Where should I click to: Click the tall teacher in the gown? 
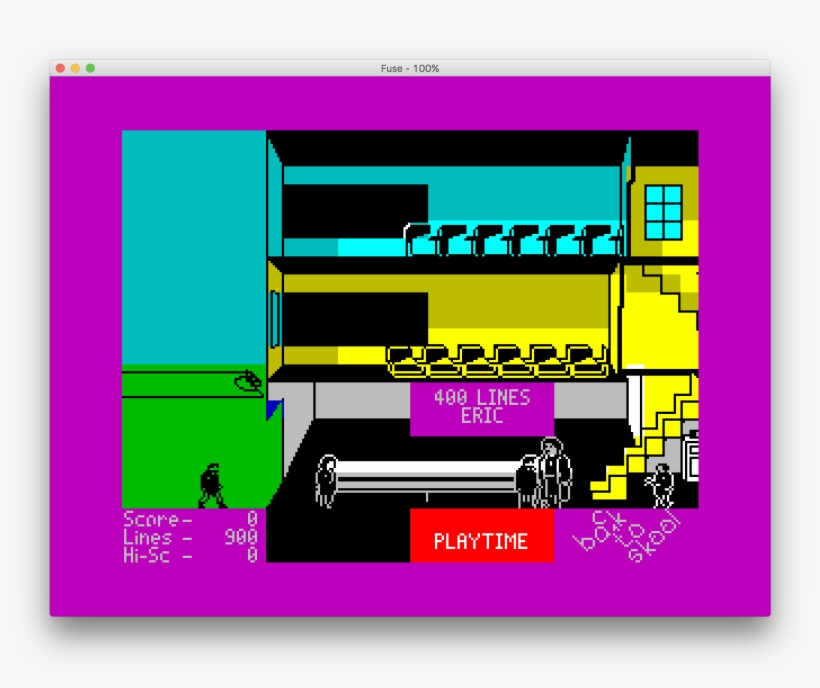coord(554,473)
